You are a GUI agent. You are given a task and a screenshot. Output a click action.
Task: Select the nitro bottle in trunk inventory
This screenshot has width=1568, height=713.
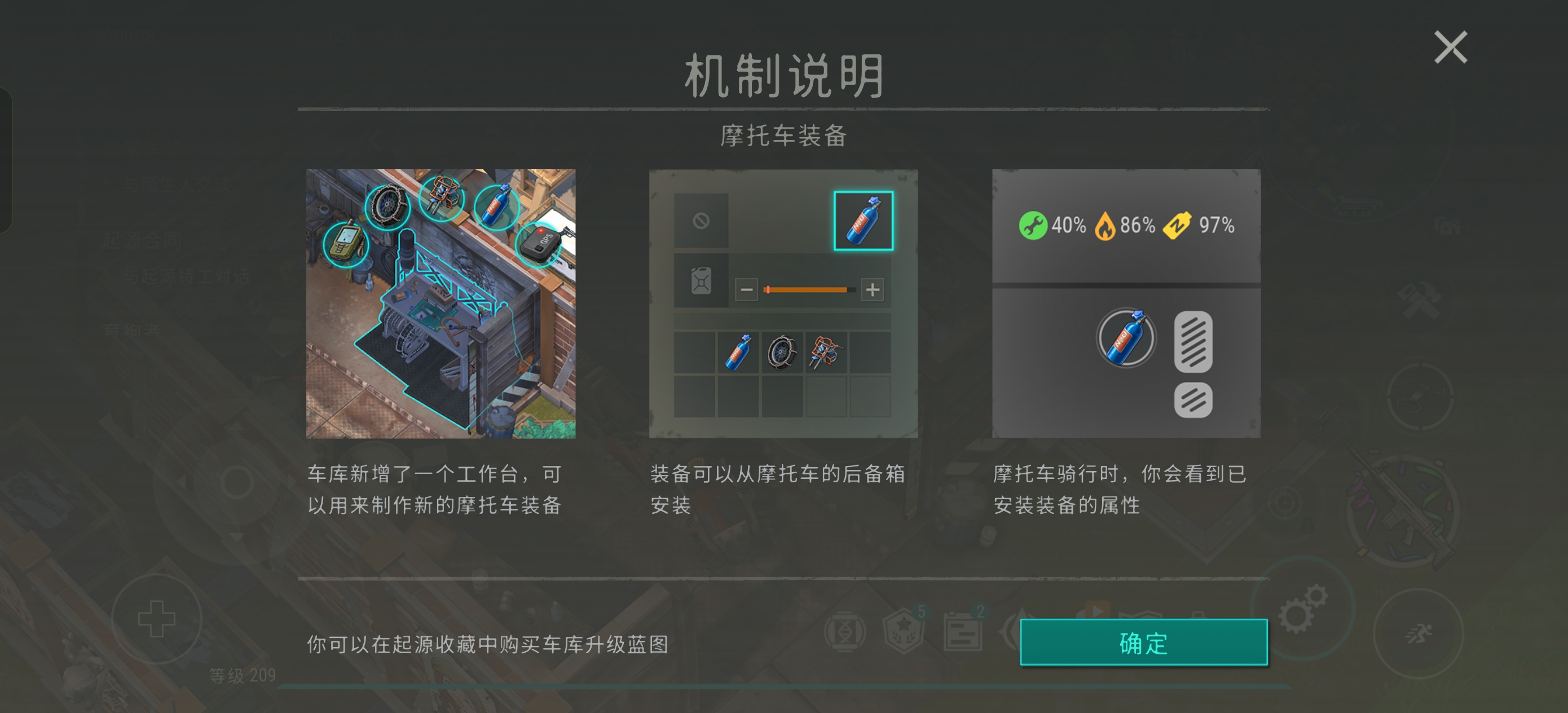(738, 353)
